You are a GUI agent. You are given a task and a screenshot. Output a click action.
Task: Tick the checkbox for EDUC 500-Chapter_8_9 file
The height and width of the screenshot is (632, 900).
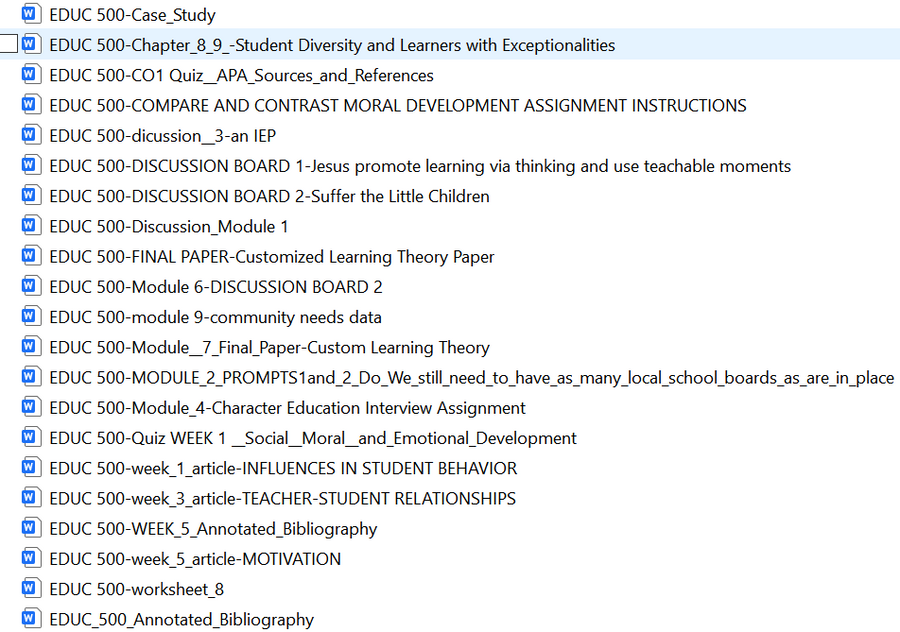click(x=9, y=44)
